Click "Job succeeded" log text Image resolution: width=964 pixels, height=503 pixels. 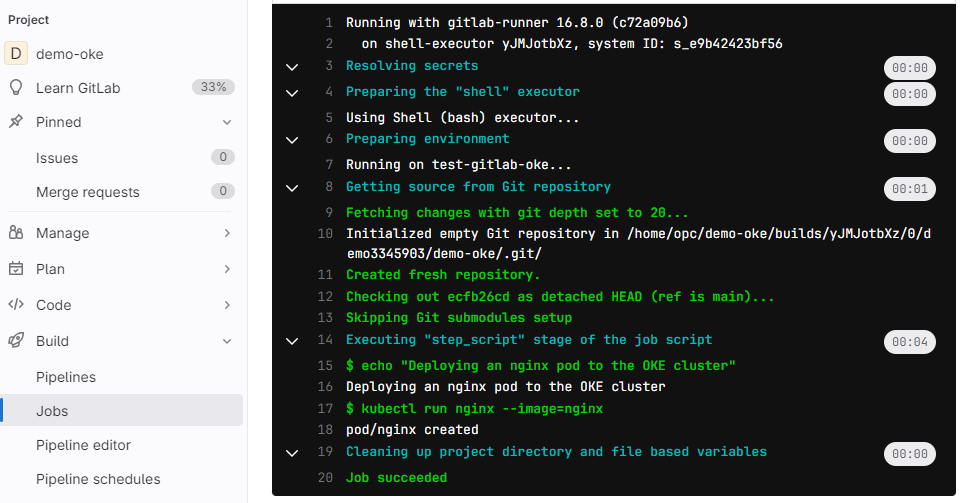click(397, 477)
